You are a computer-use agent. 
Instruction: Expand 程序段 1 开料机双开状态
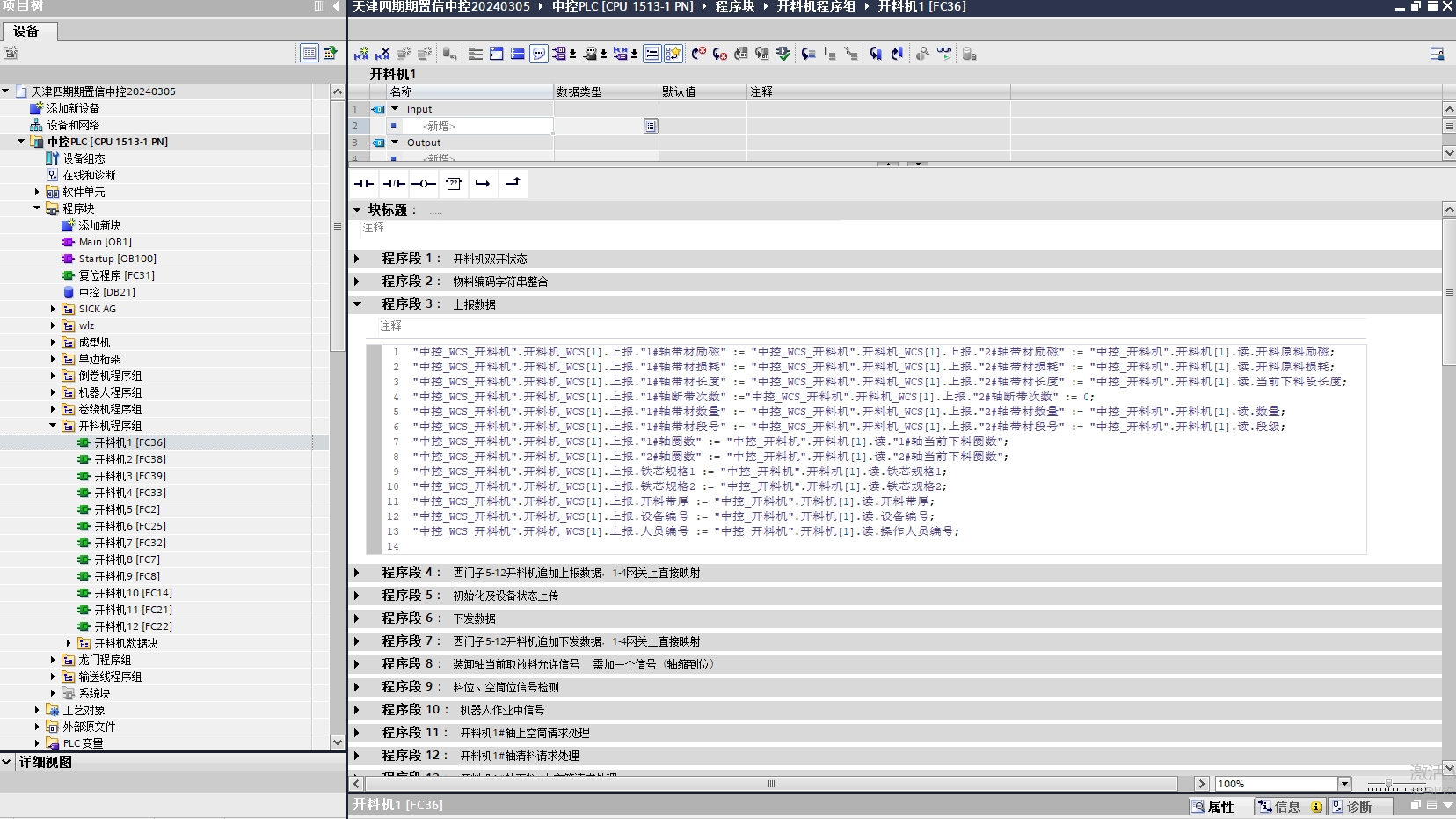coord(357,259)
